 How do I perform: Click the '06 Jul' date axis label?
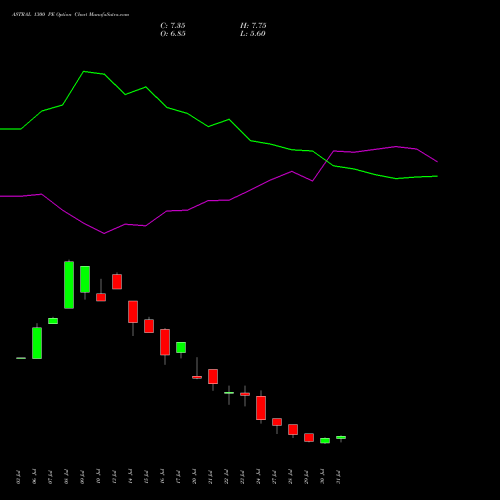click(x=34, y=477)
